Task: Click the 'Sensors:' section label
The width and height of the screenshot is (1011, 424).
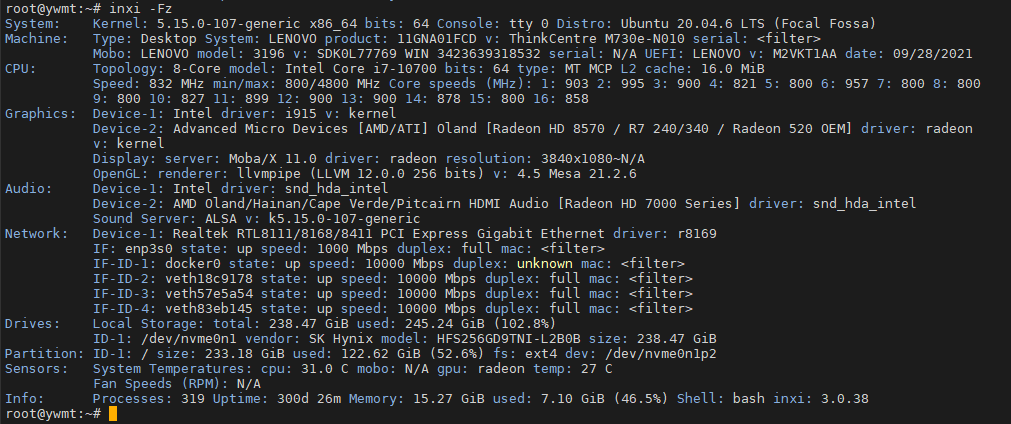Action: [x=37, y=369]
